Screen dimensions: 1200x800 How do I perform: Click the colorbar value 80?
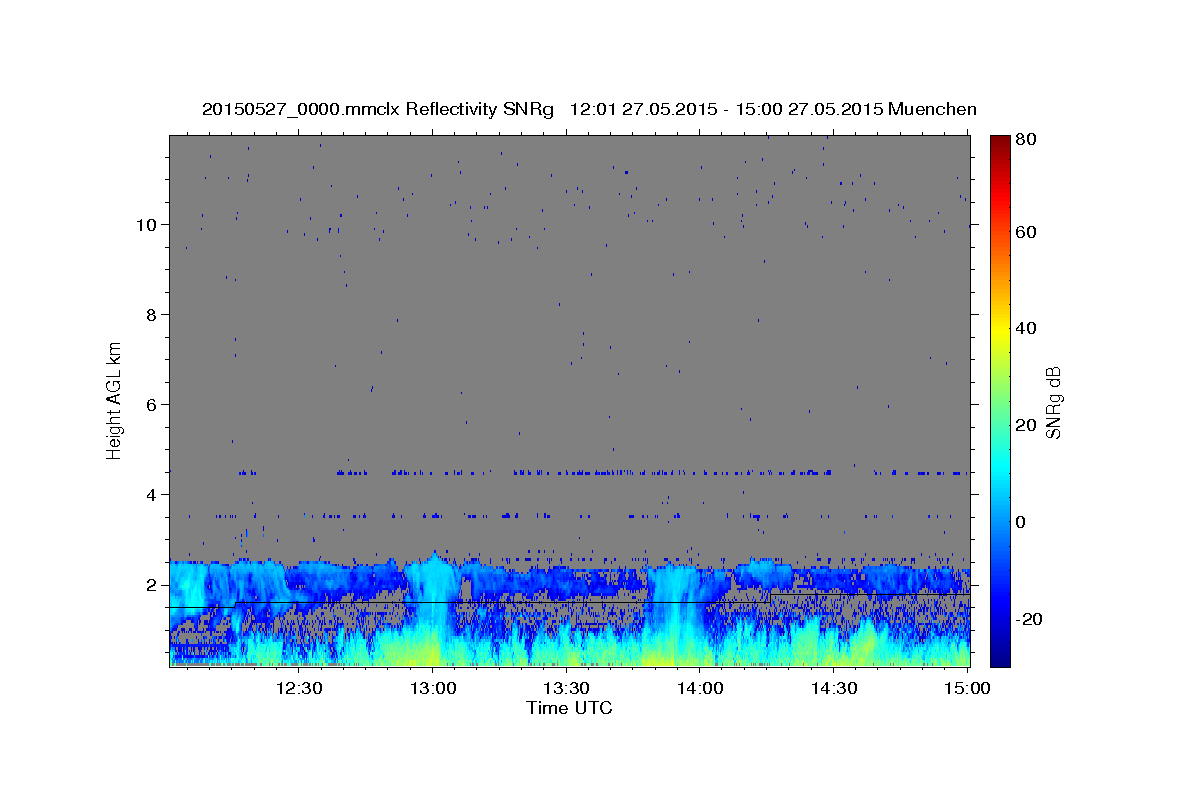(1025, 139)
